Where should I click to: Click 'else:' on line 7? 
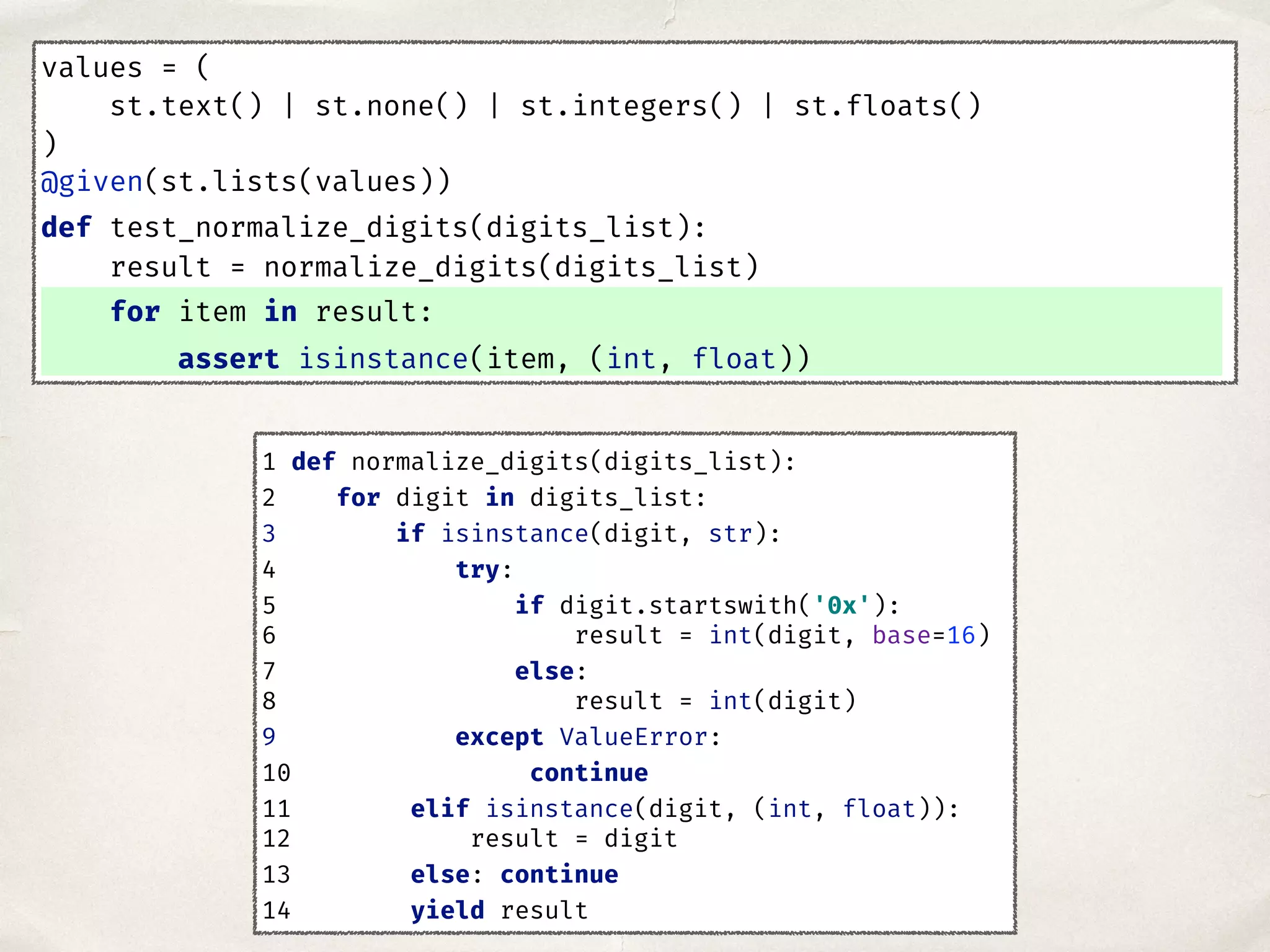point(551,671)
